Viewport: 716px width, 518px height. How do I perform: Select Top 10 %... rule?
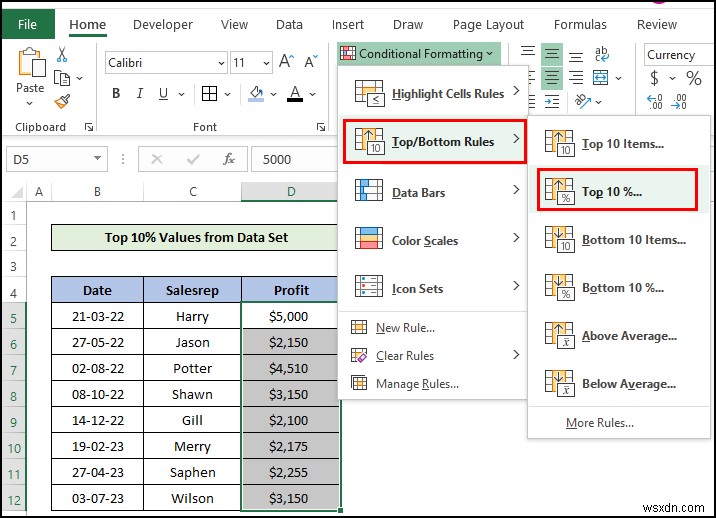coord(617,190)
